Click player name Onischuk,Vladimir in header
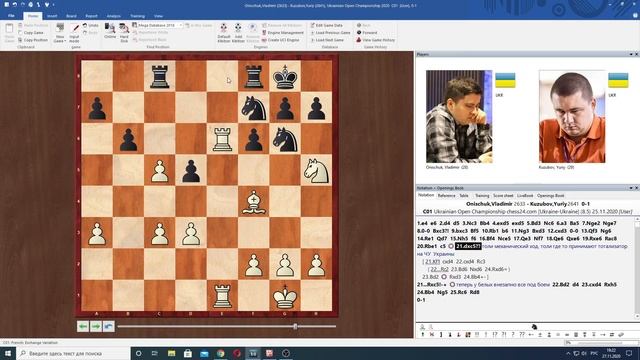The width and height of the screenshot is (640, 360). (x=489, y=204)
